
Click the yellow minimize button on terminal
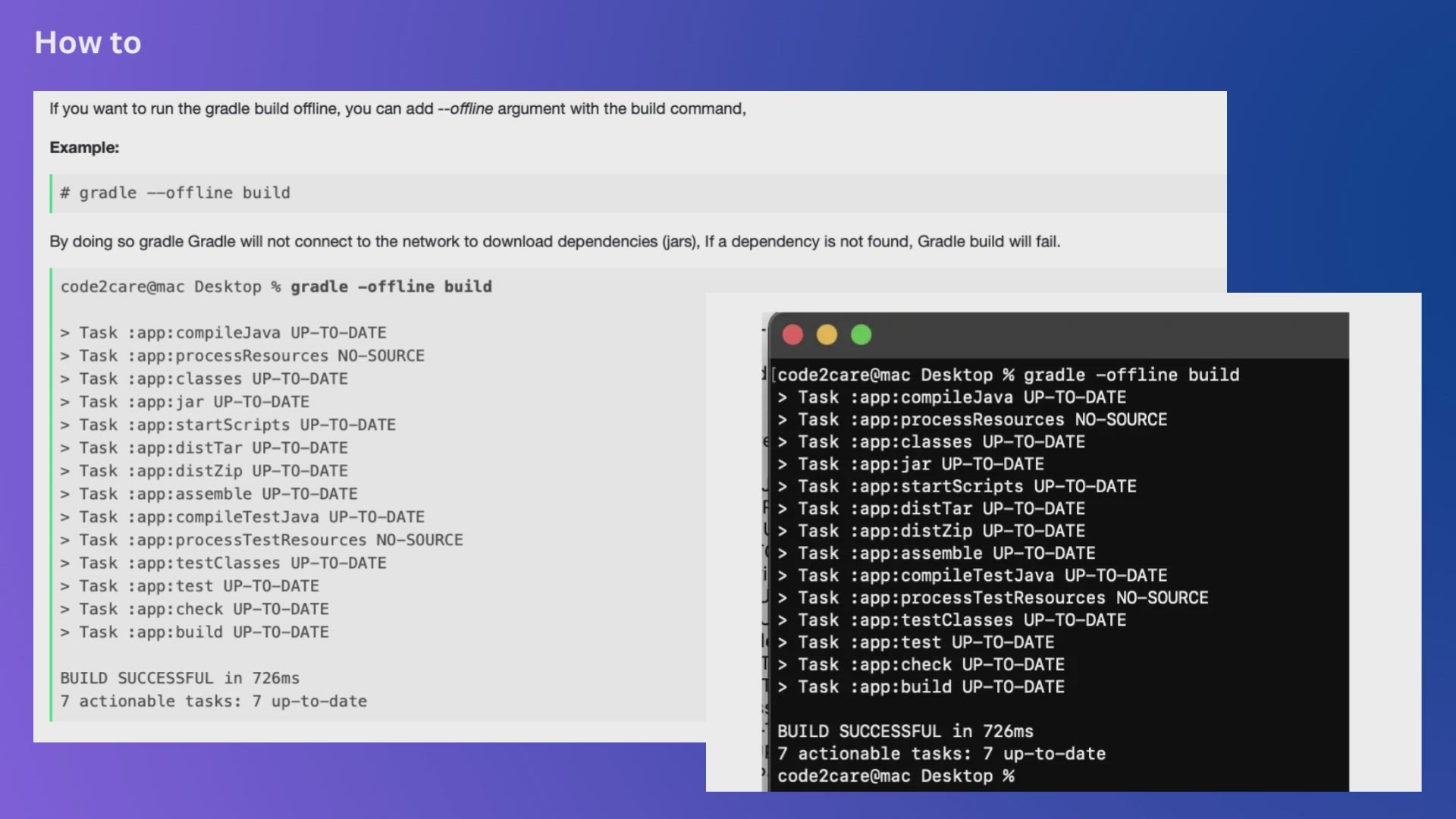click(827, 334)
